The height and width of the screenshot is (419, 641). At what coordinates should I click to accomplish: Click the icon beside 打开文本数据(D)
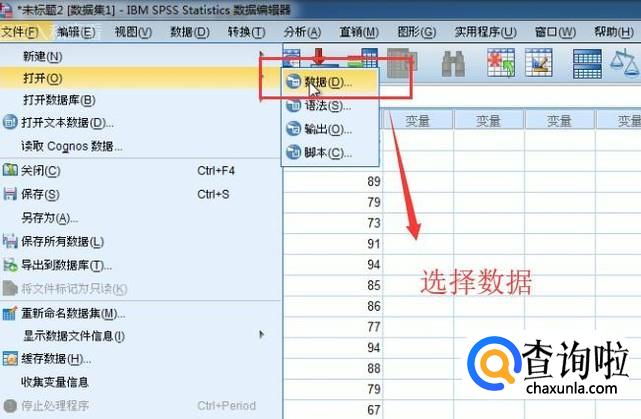coord(10,122)
